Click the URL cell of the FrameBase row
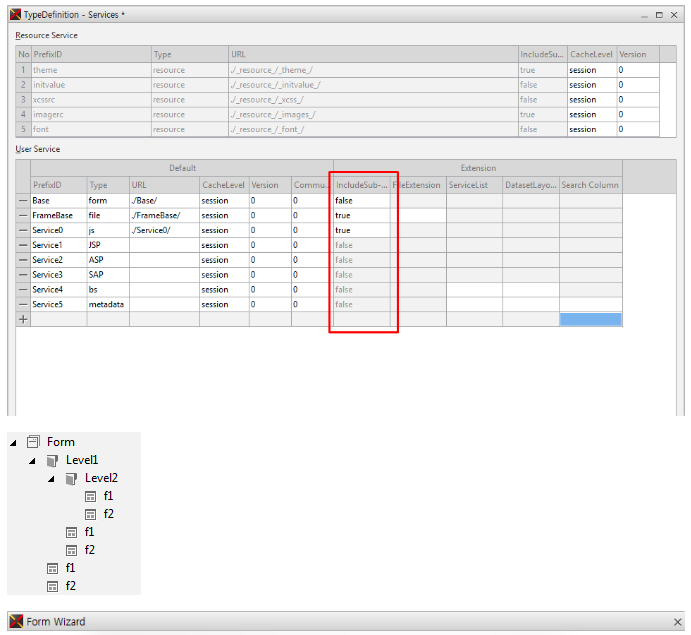The image size is (691, 635). coord(163,215)
